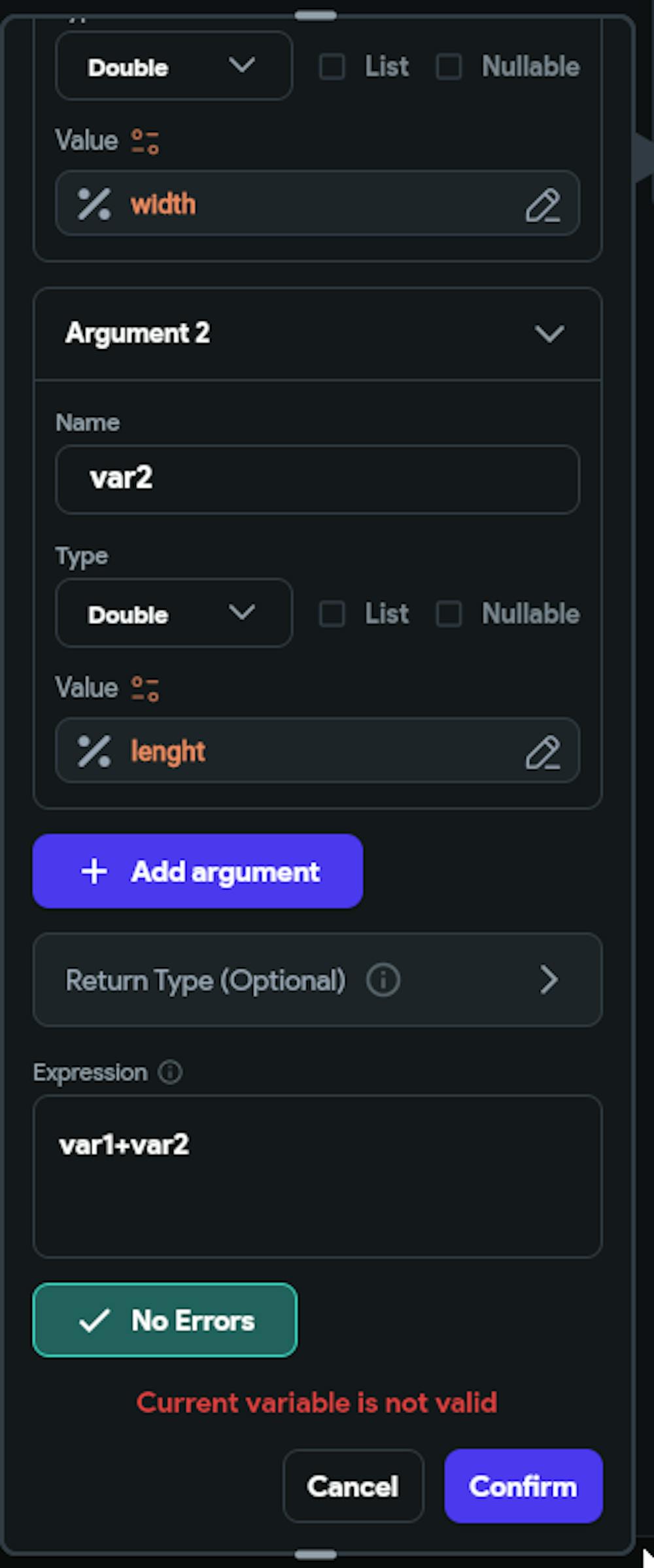
Task: Check the Nullable option for the first argument
Action: 450,66
